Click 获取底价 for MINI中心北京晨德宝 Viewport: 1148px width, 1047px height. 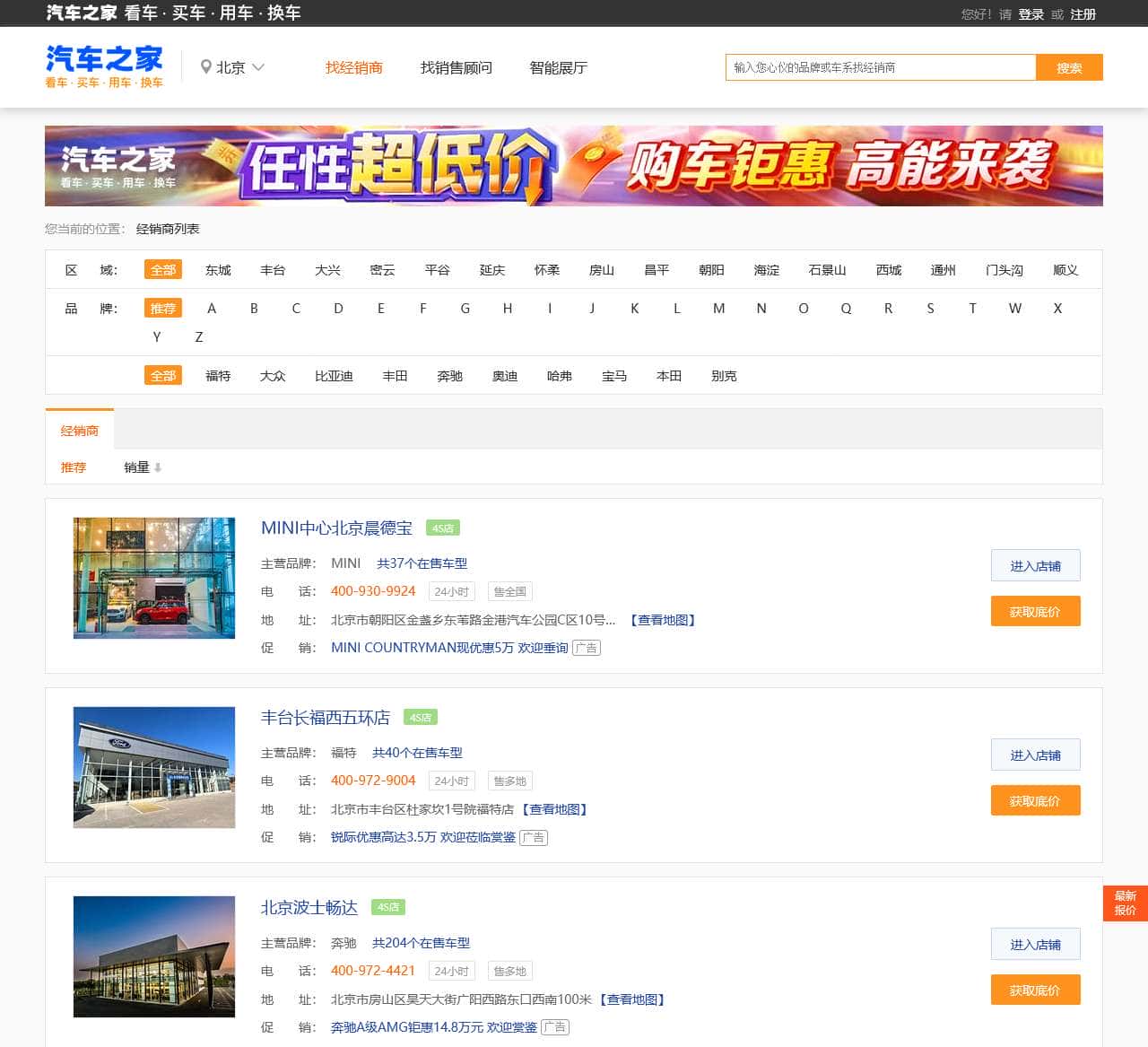point(1035,612)
